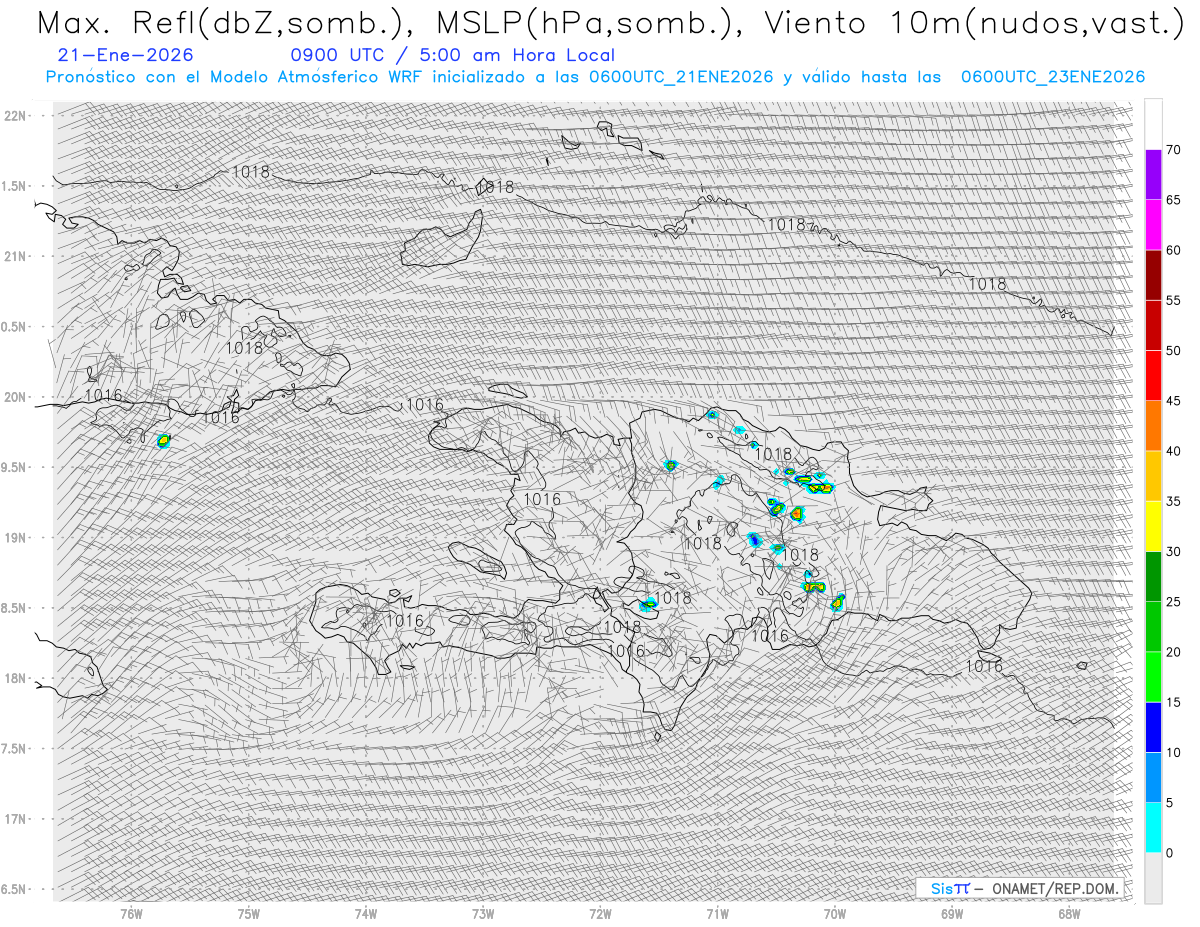Click the colorbar value label '65'
Screen dimensions: 1200x927
tap(1173, 200)
